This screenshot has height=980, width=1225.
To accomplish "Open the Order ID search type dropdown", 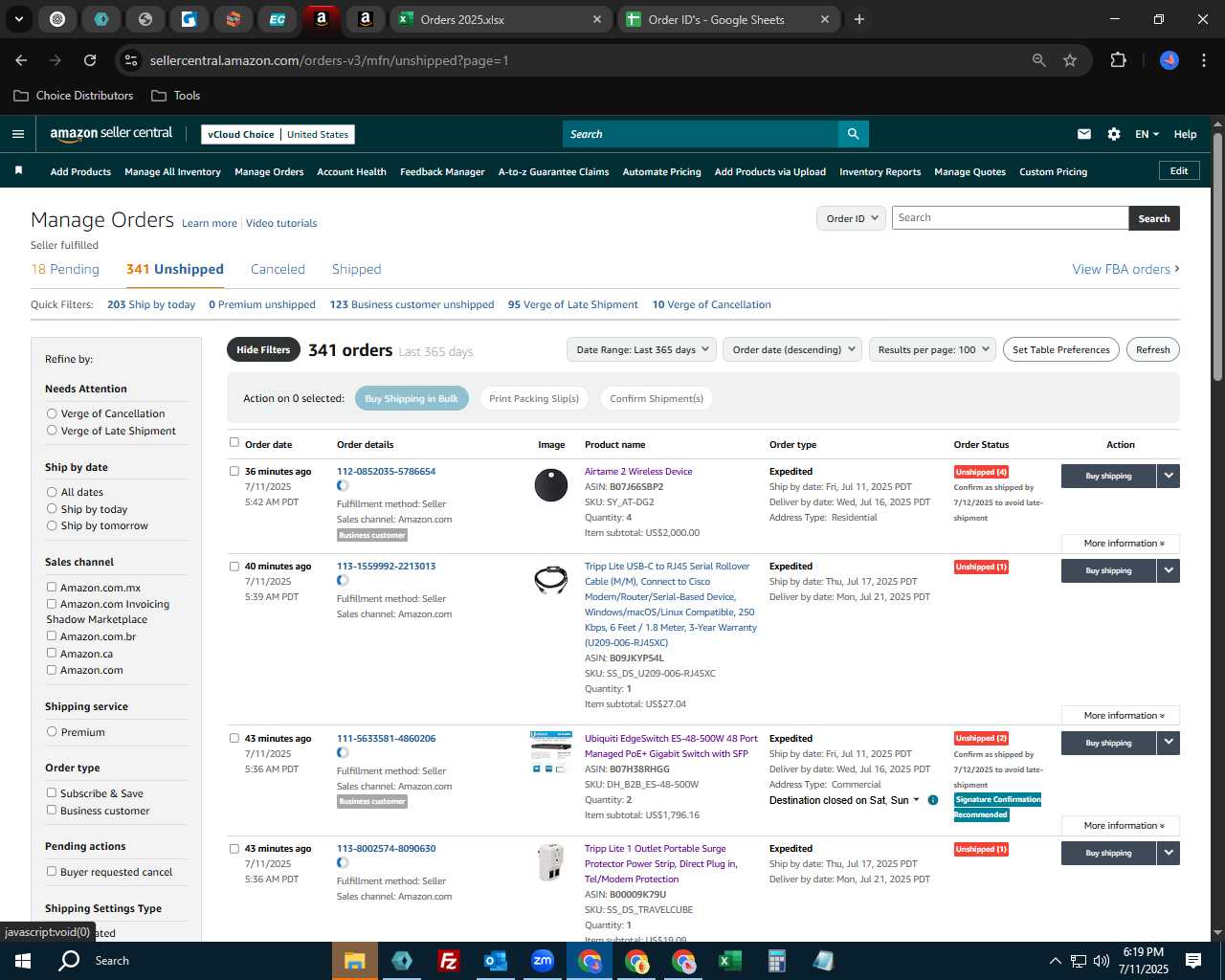I will coord(850,218).
